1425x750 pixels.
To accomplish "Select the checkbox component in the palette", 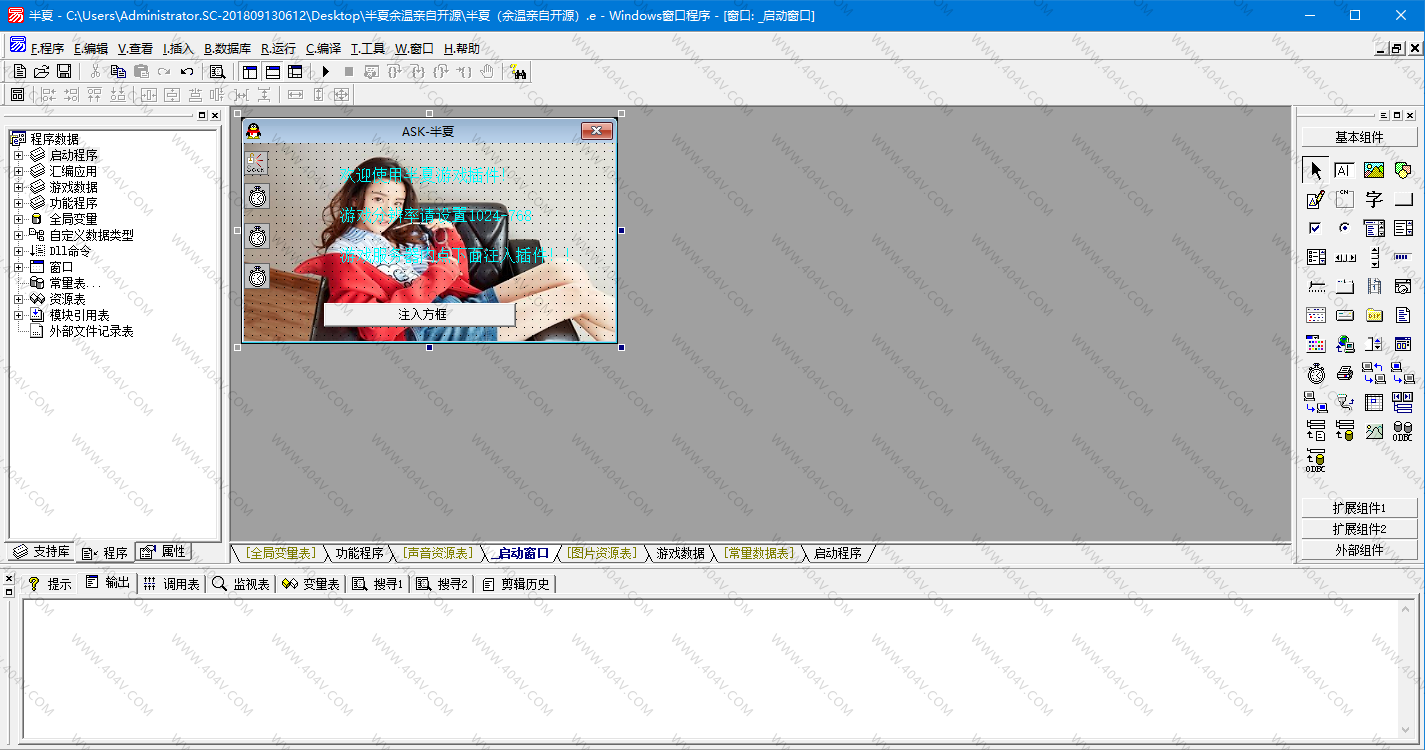I will [x=1316, y=229].
